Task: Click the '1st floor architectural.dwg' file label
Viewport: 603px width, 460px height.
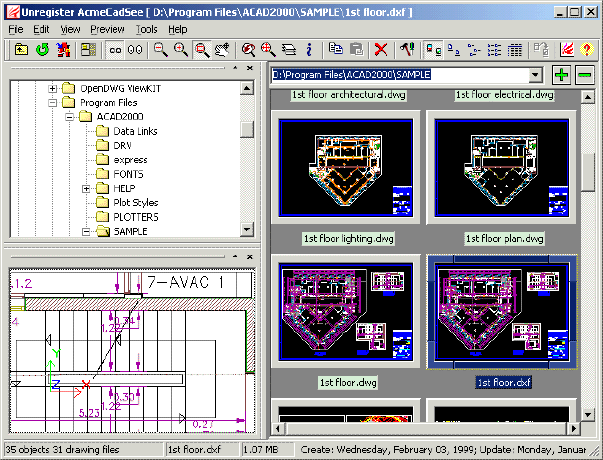Action: click(x=349, y=95)
